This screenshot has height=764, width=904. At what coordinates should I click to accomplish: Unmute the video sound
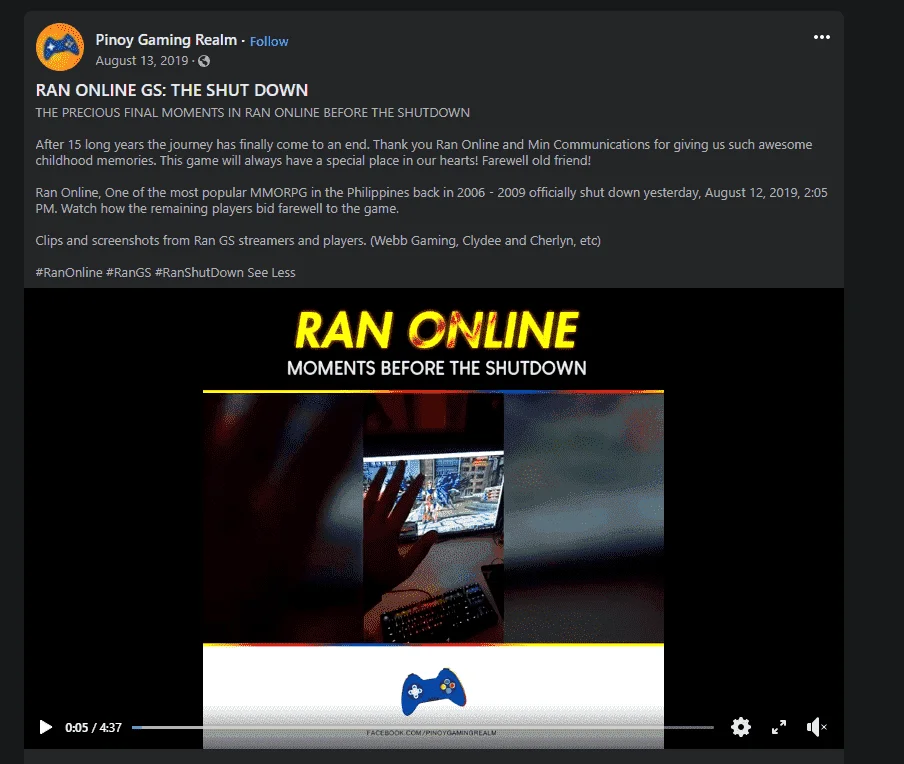tap(816, 727)
